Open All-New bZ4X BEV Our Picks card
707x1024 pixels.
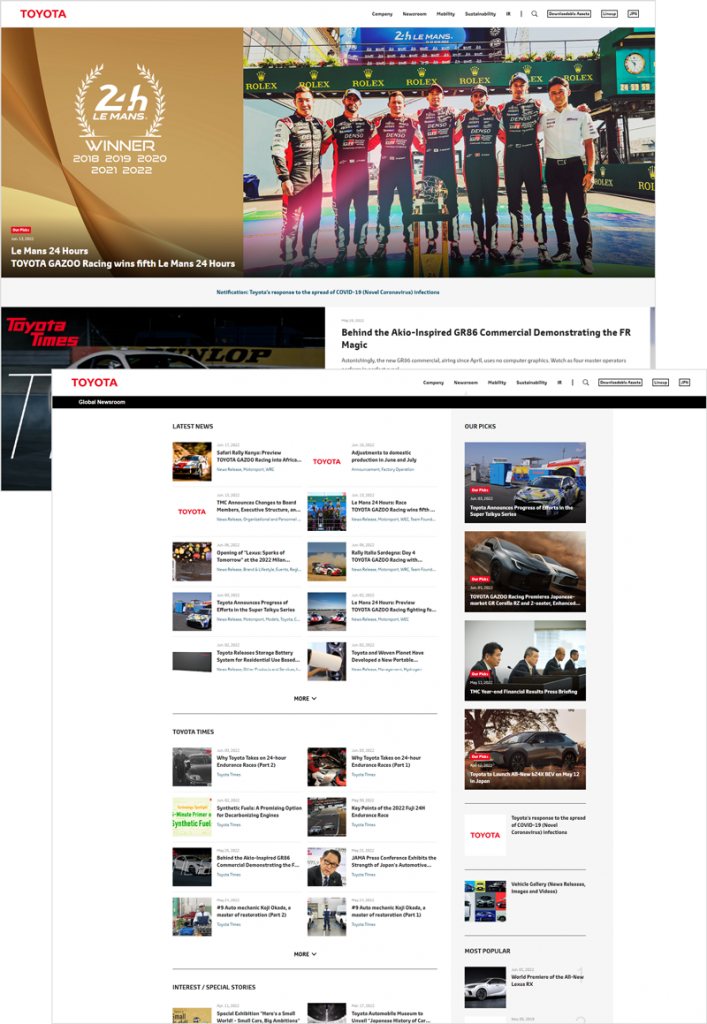[x=525, y=750]
